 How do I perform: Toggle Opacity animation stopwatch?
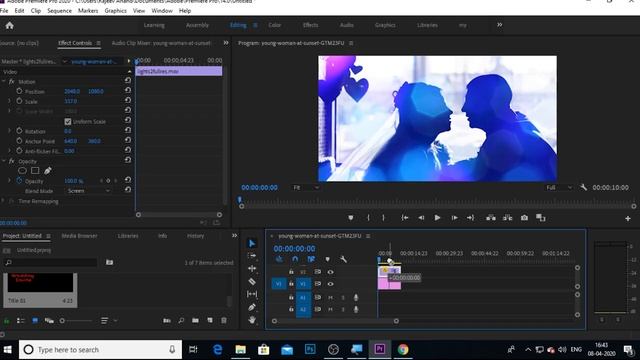[19, 180]
